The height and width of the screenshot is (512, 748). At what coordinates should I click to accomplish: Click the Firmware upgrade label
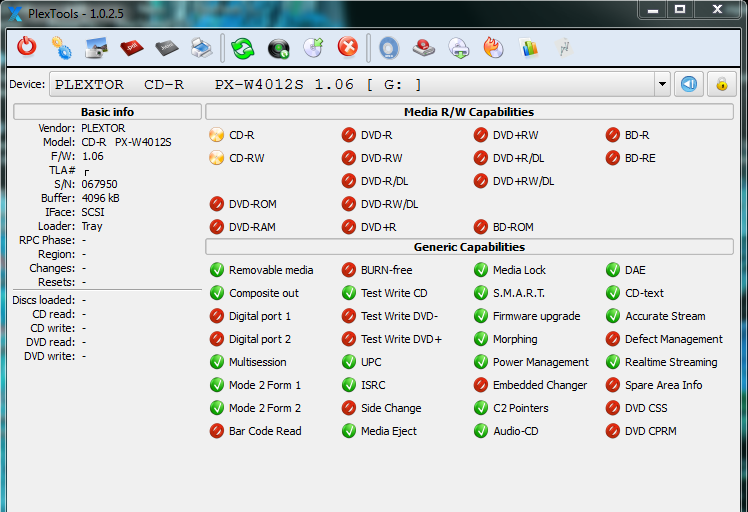coord(536,316)
